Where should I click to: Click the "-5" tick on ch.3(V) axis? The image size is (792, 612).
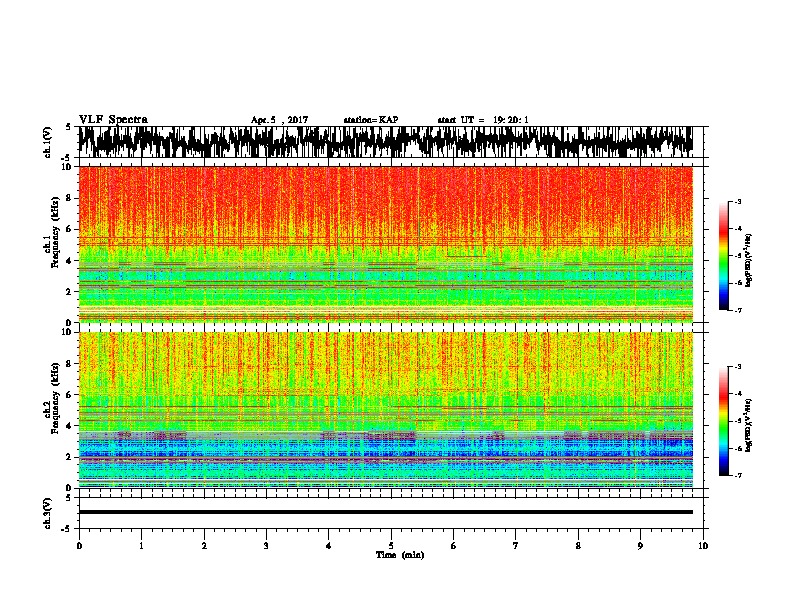tap(67, 529)
